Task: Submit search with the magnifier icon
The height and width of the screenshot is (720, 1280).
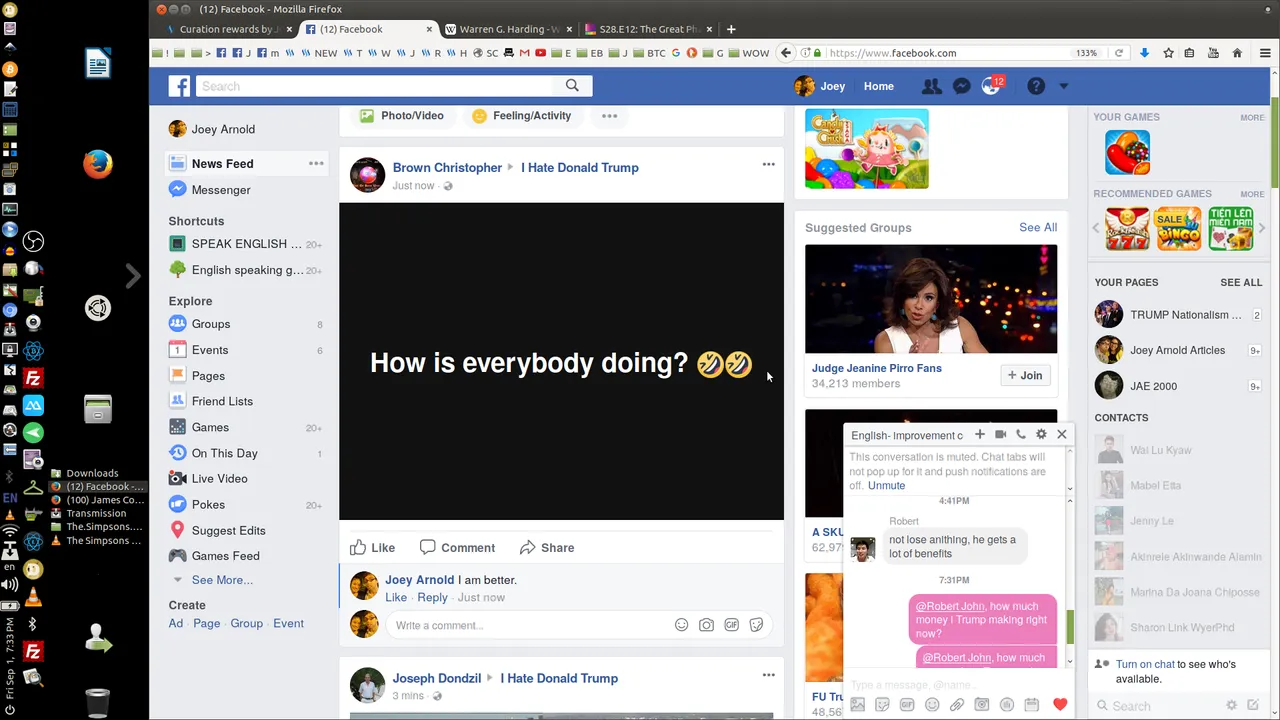Action: (572, 86)
